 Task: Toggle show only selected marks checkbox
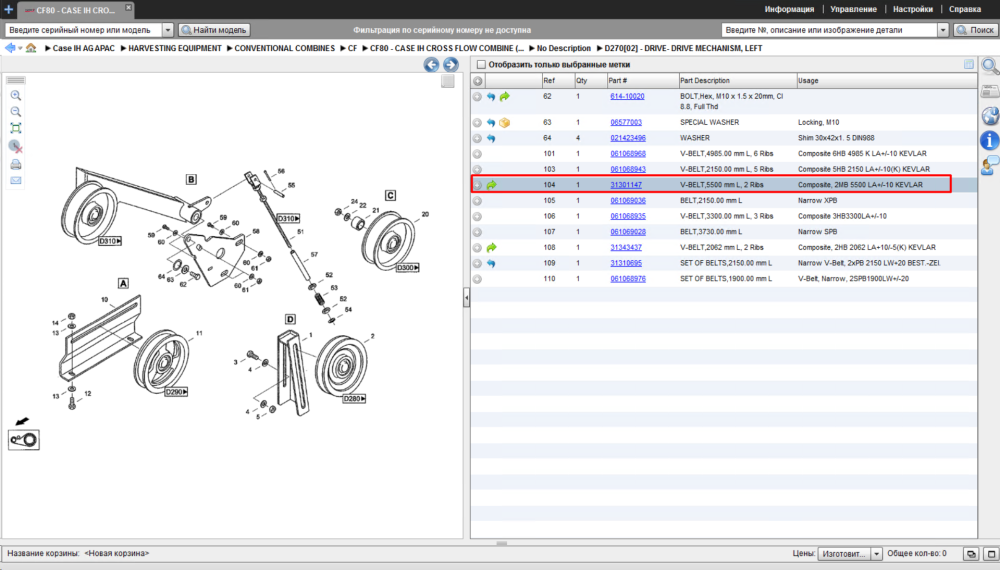click(x=482, y=64)
